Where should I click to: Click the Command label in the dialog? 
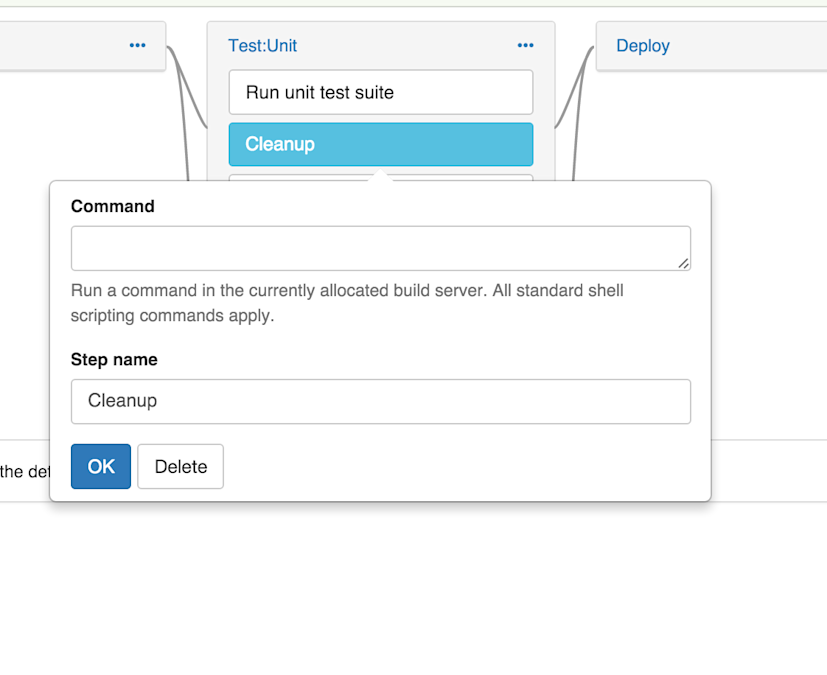pos(112,206)
